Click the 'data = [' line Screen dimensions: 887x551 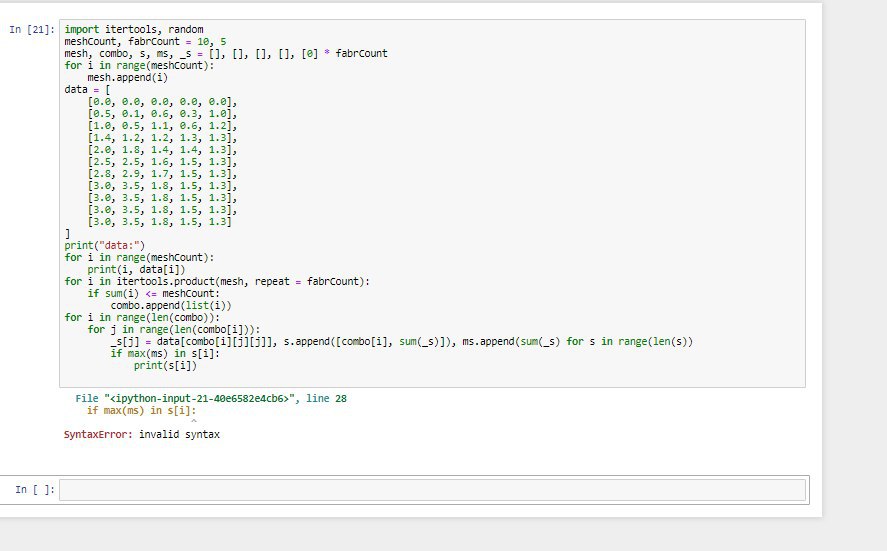88,89
